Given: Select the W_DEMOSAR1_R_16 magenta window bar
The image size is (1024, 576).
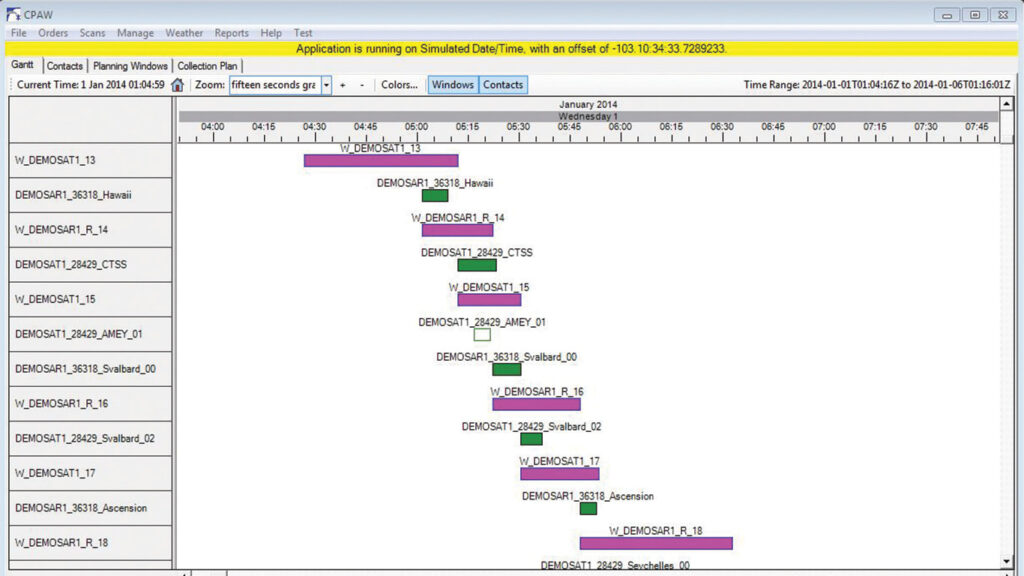Looking at the screenshot, I should click(536, 404).
